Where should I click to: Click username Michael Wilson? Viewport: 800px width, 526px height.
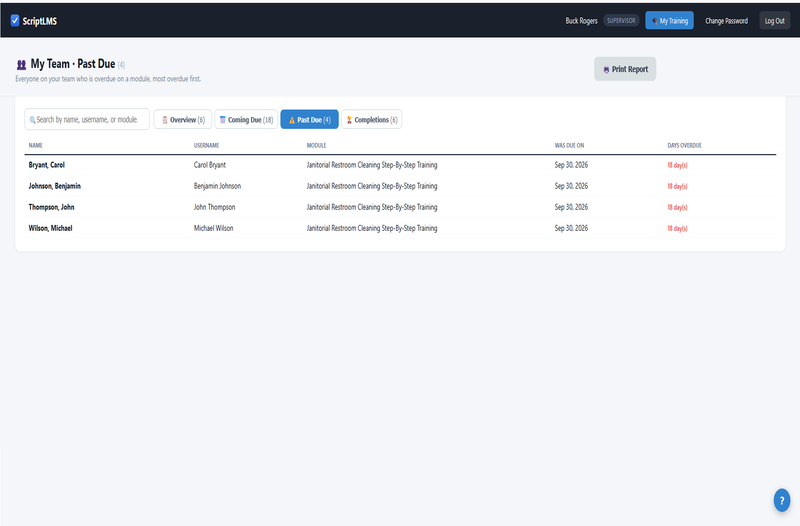coord(213,228)
